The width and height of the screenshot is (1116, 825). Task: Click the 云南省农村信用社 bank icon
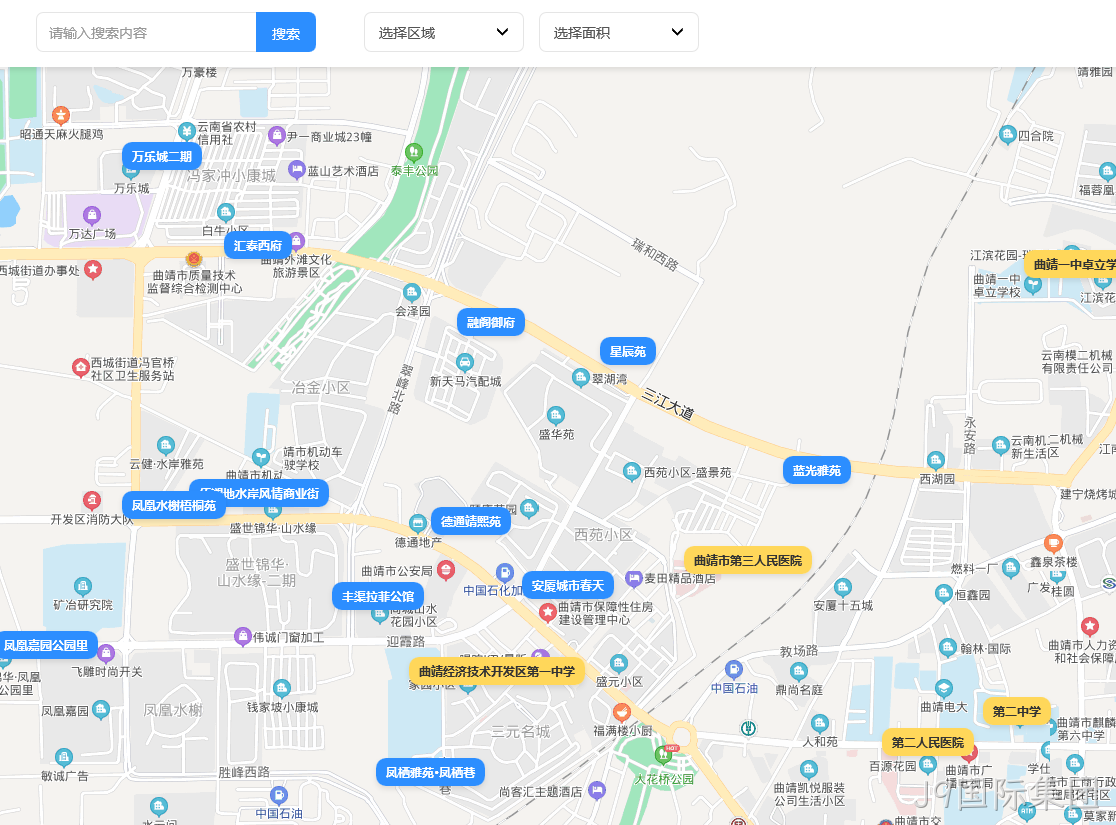click(x=186, y=132)
